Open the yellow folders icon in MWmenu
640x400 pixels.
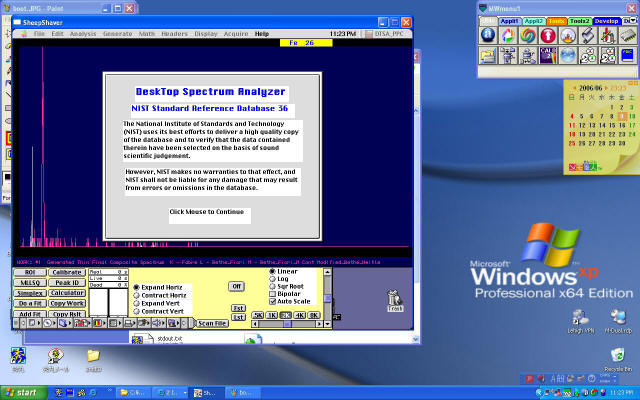tap(488, 56)
